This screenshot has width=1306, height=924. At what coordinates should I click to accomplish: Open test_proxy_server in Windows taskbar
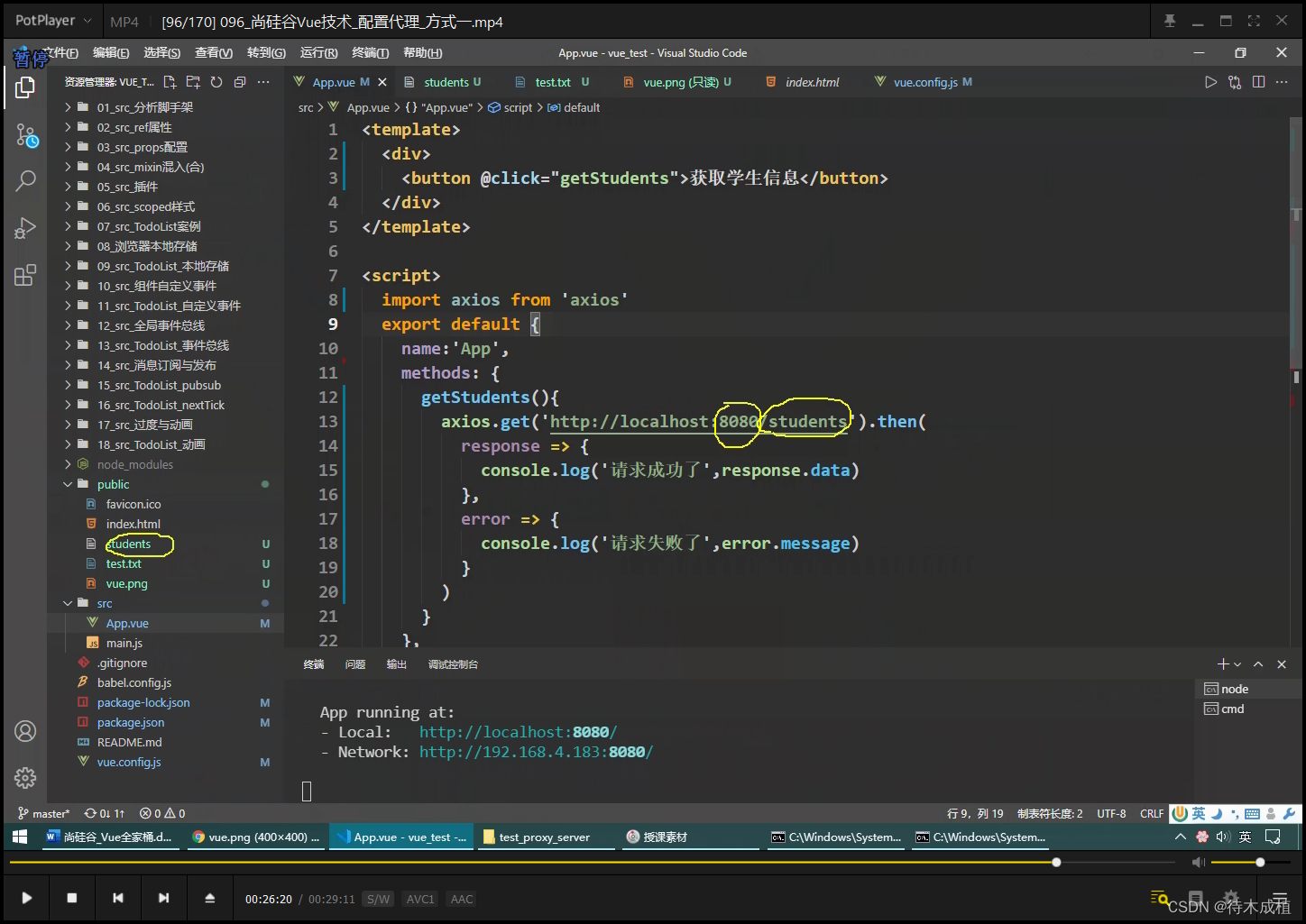click(x=545, y=837)
